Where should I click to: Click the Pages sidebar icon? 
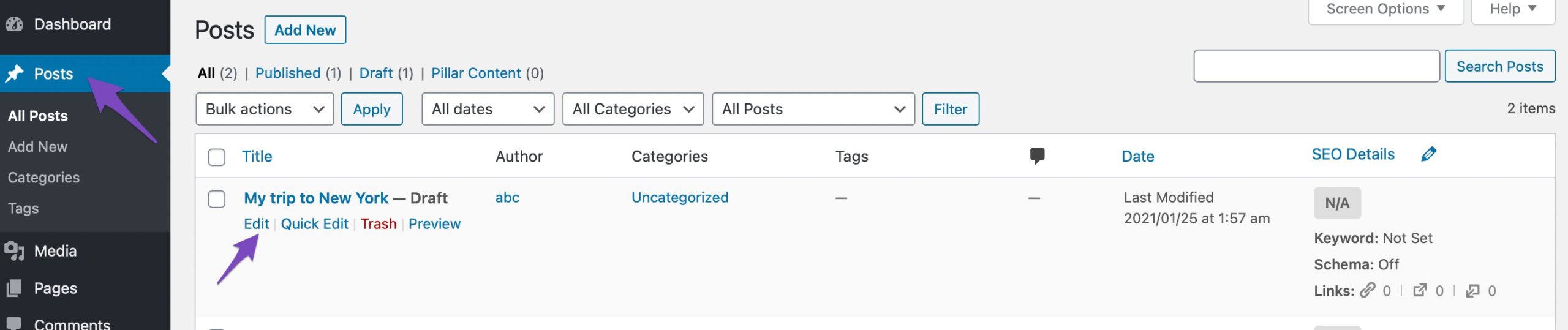click(x=15, y=288)
